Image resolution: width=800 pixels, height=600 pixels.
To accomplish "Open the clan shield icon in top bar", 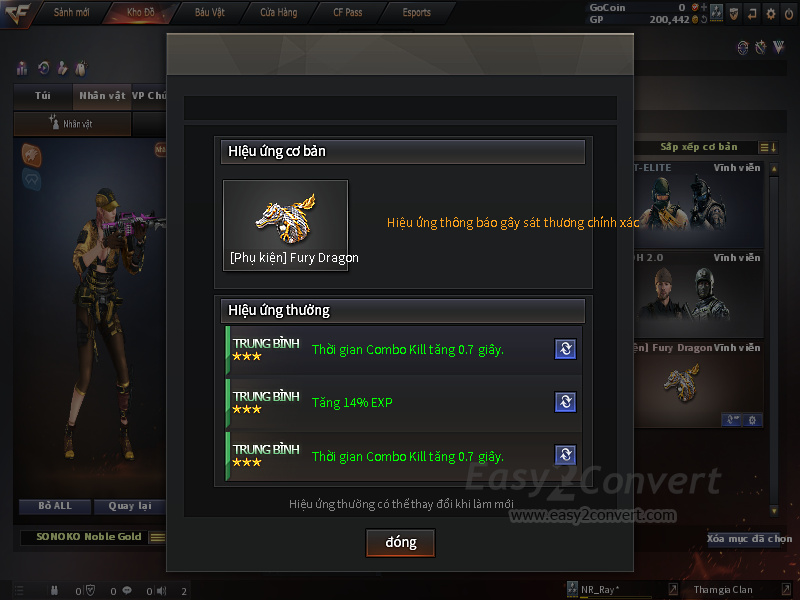I will click(734, 14).
